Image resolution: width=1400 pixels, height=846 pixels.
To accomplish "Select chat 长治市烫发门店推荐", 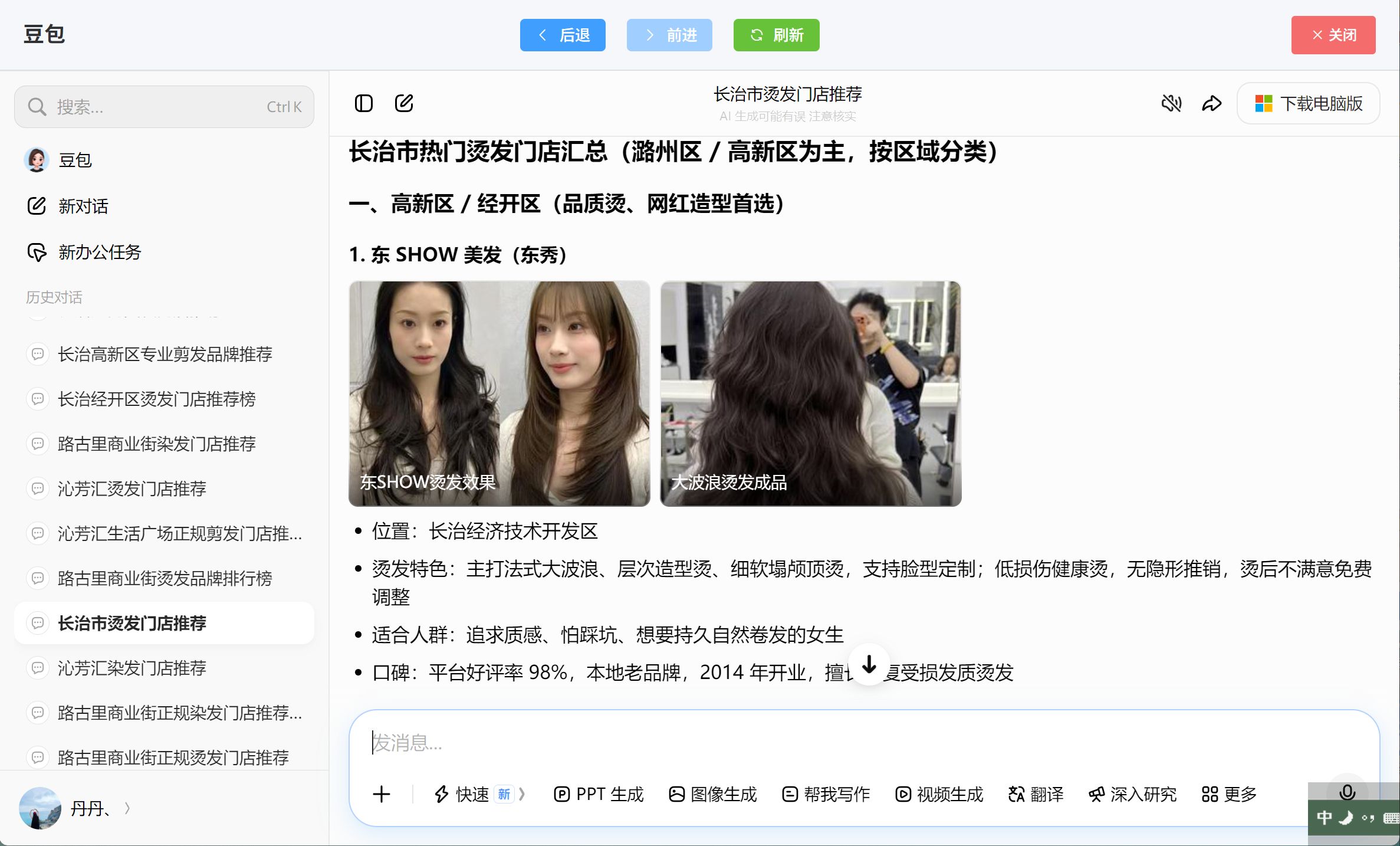I will tap(164, 623).
